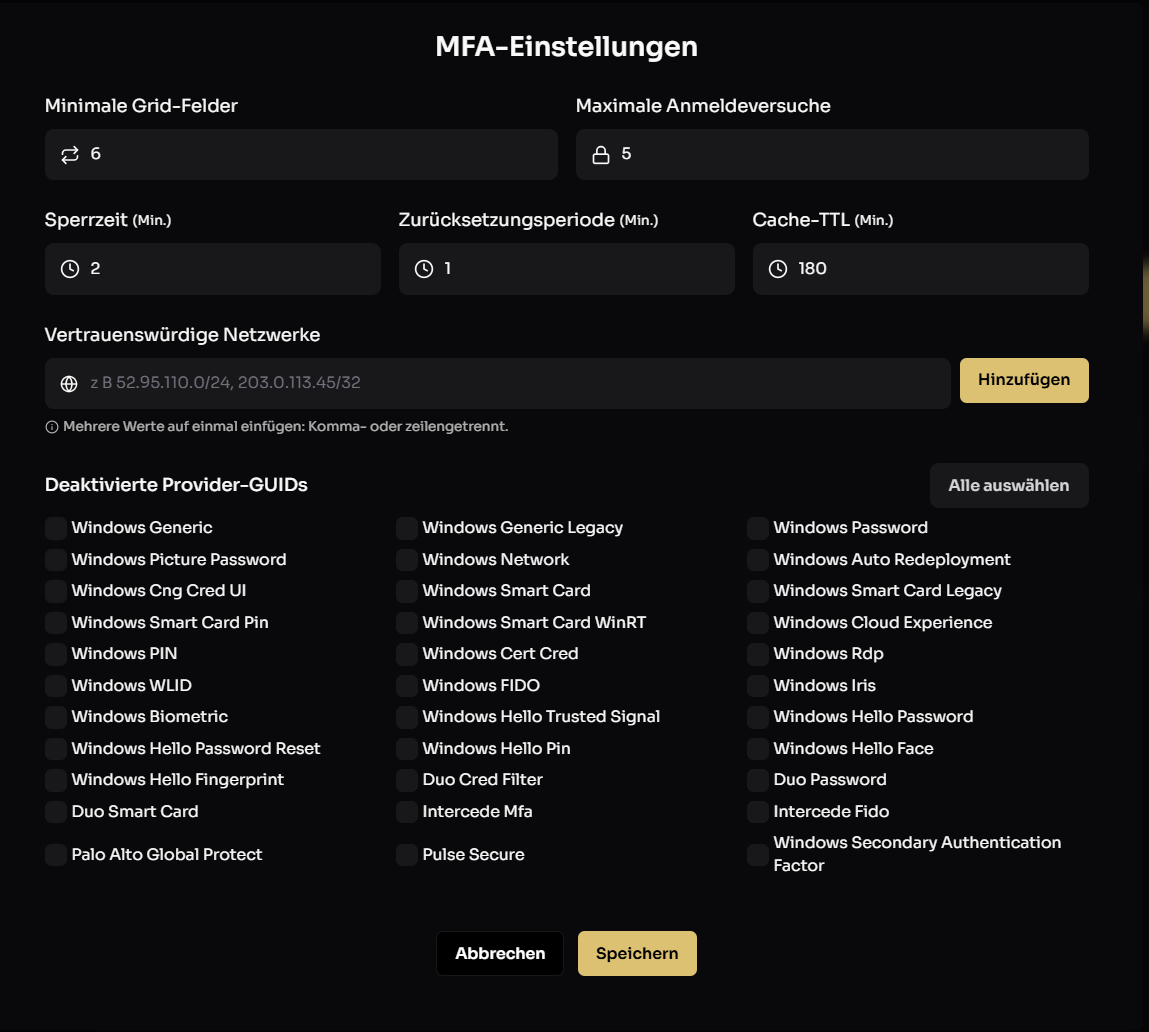The width and height of the screenshot is (1149, 1032).
Task: Click the clock icon in Zurücksetzungsperiode field
Action: 424,269
